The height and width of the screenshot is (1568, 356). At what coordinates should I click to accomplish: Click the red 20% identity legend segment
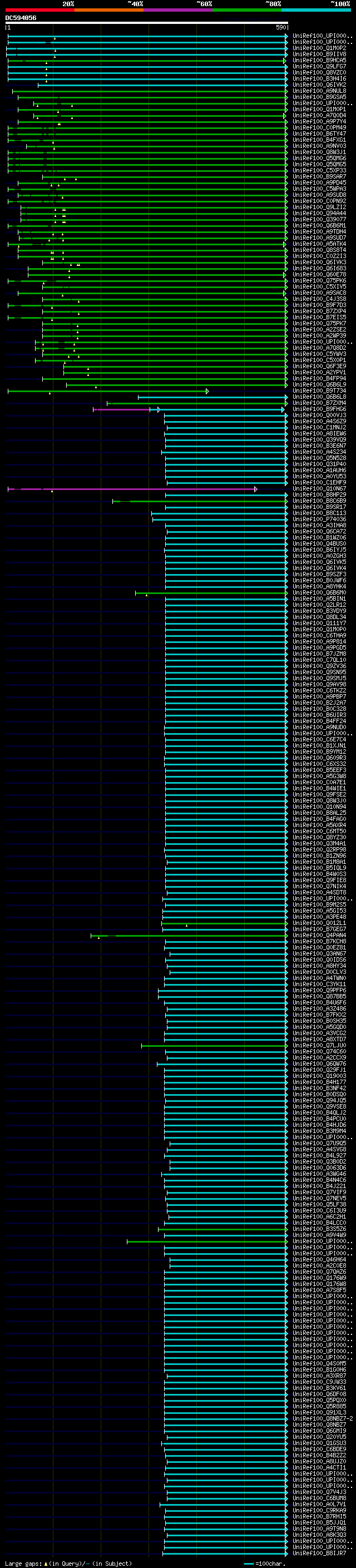pyautogui.click(x=40, y=10)
